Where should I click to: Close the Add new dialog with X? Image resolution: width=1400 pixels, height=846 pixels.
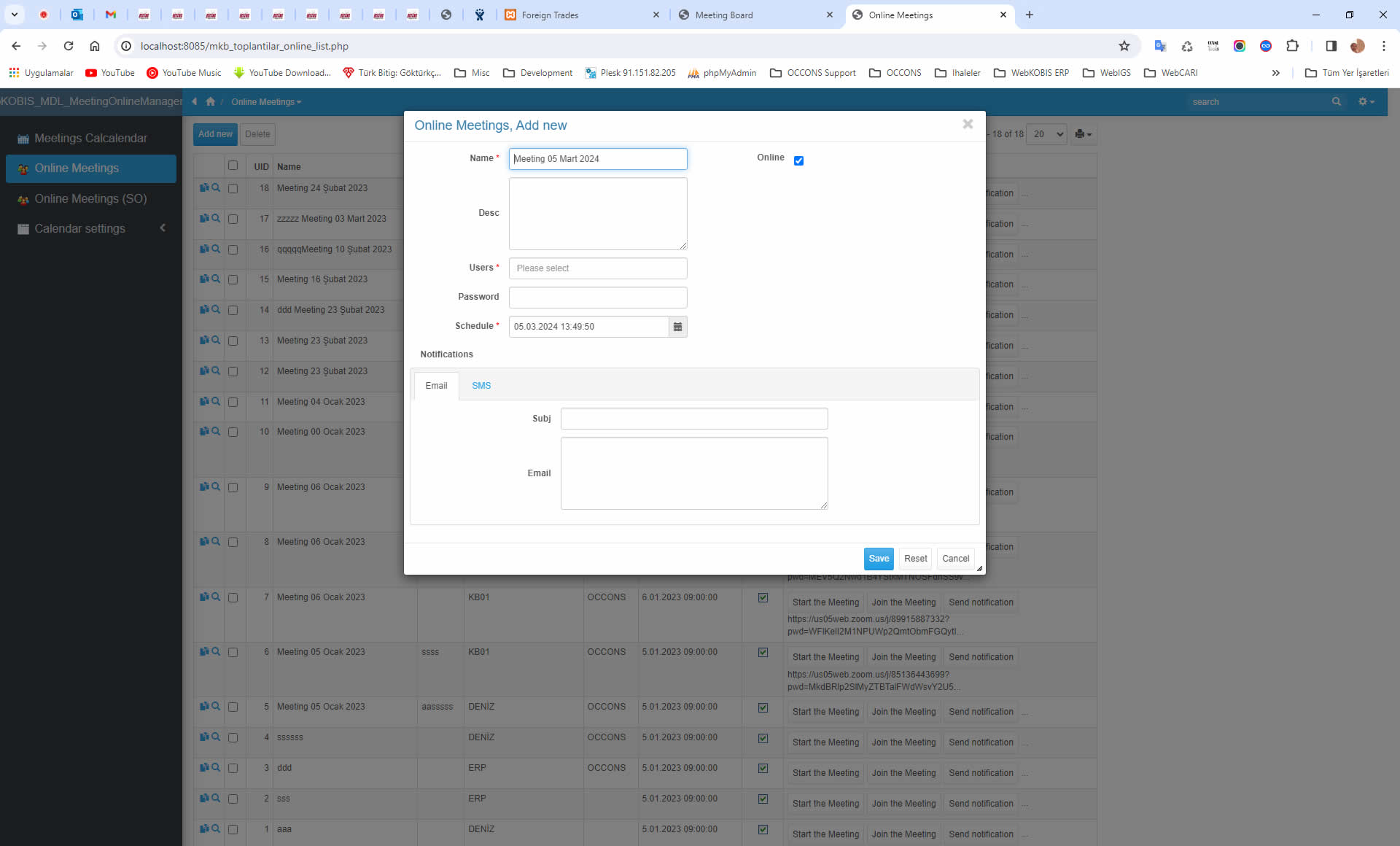968,124
